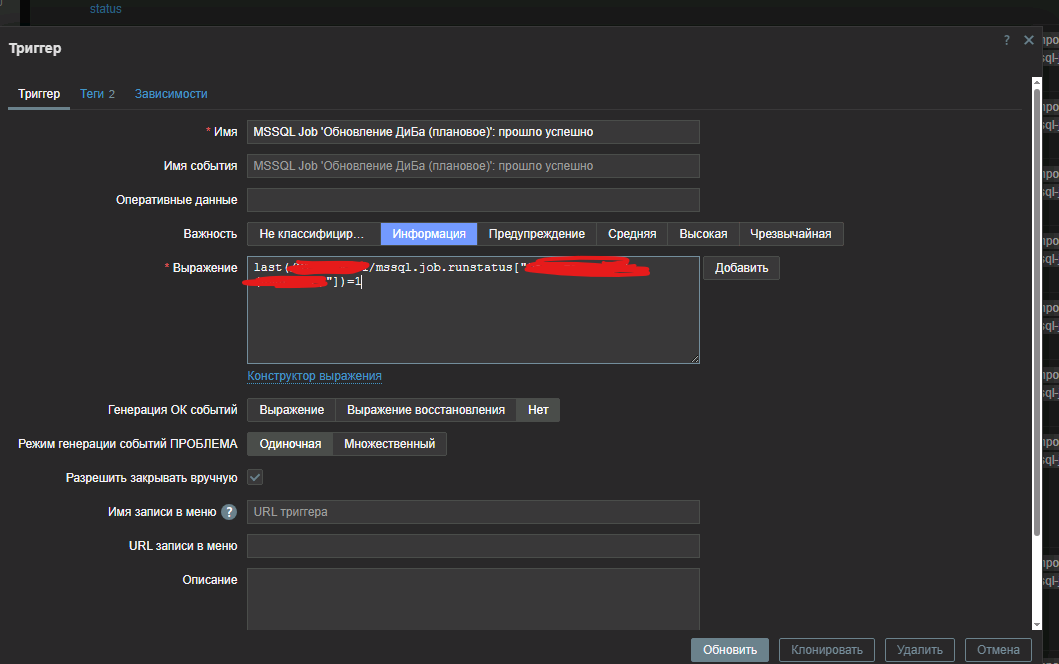Image resolution: width=1059 pixels, height=664 pixels.
Task: Click the 'Добавить' expression button
Action: pos(741,268)
